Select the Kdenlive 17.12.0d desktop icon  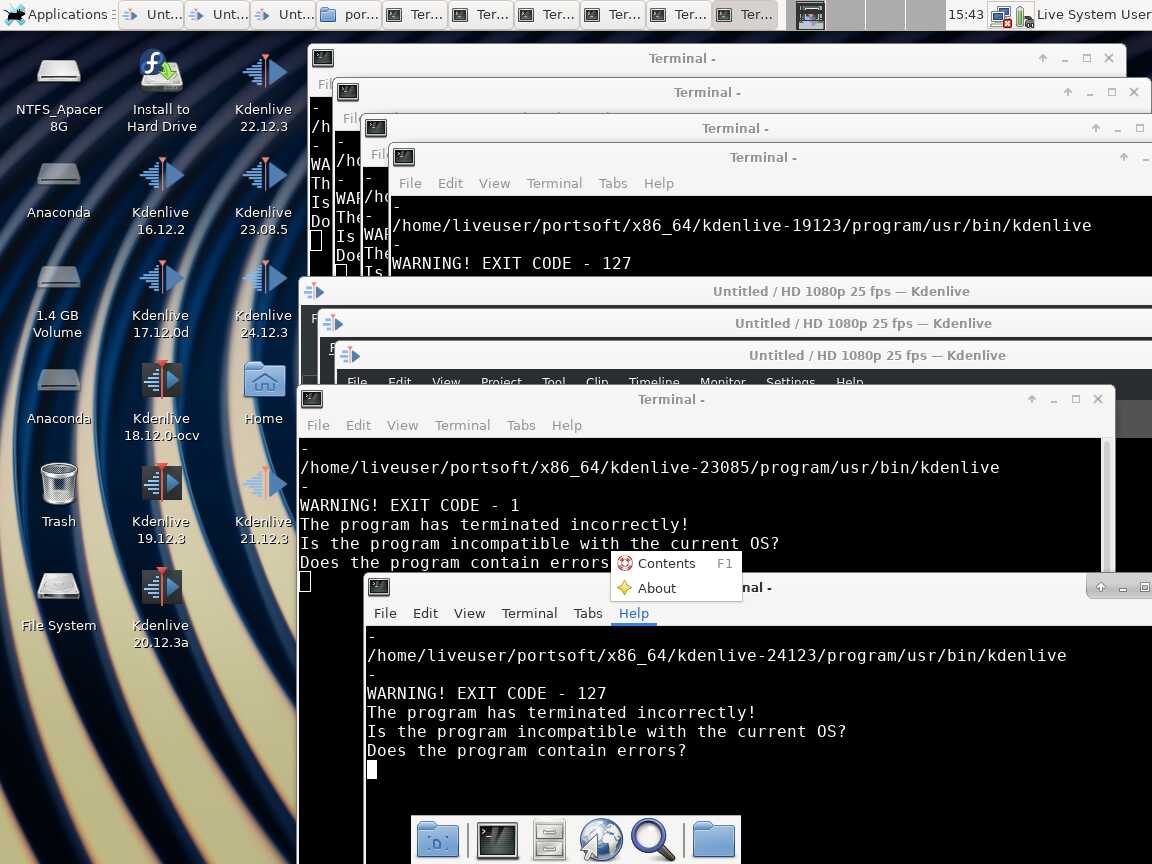[161, 278]
